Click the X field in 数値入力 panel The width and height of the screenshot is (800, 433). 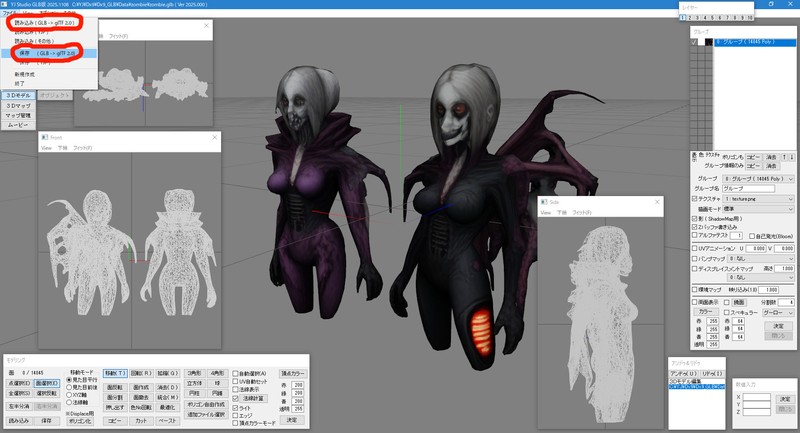[x=757, y=397]
